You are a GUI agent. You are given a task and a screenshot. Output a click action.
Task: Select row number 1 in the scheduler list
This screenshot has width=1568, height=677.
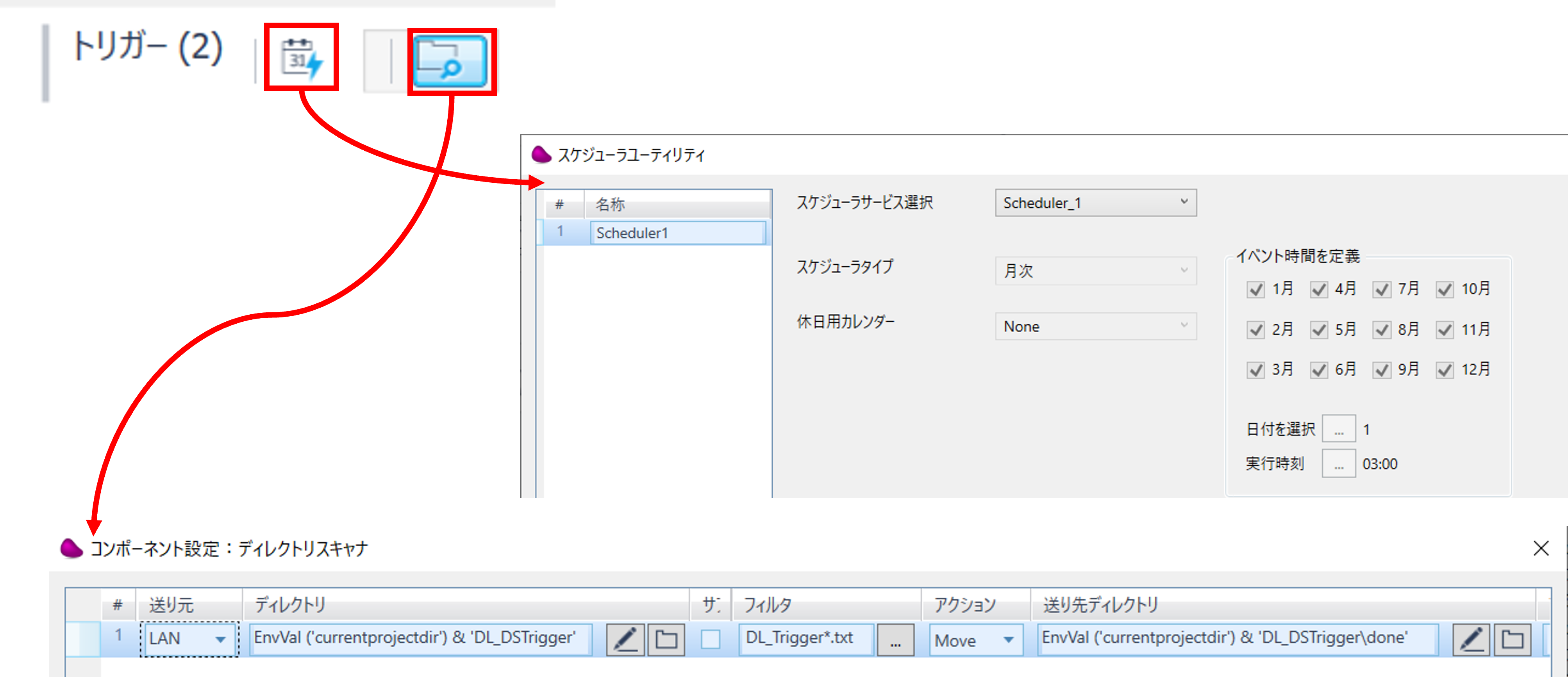click(x=560, y=232)
